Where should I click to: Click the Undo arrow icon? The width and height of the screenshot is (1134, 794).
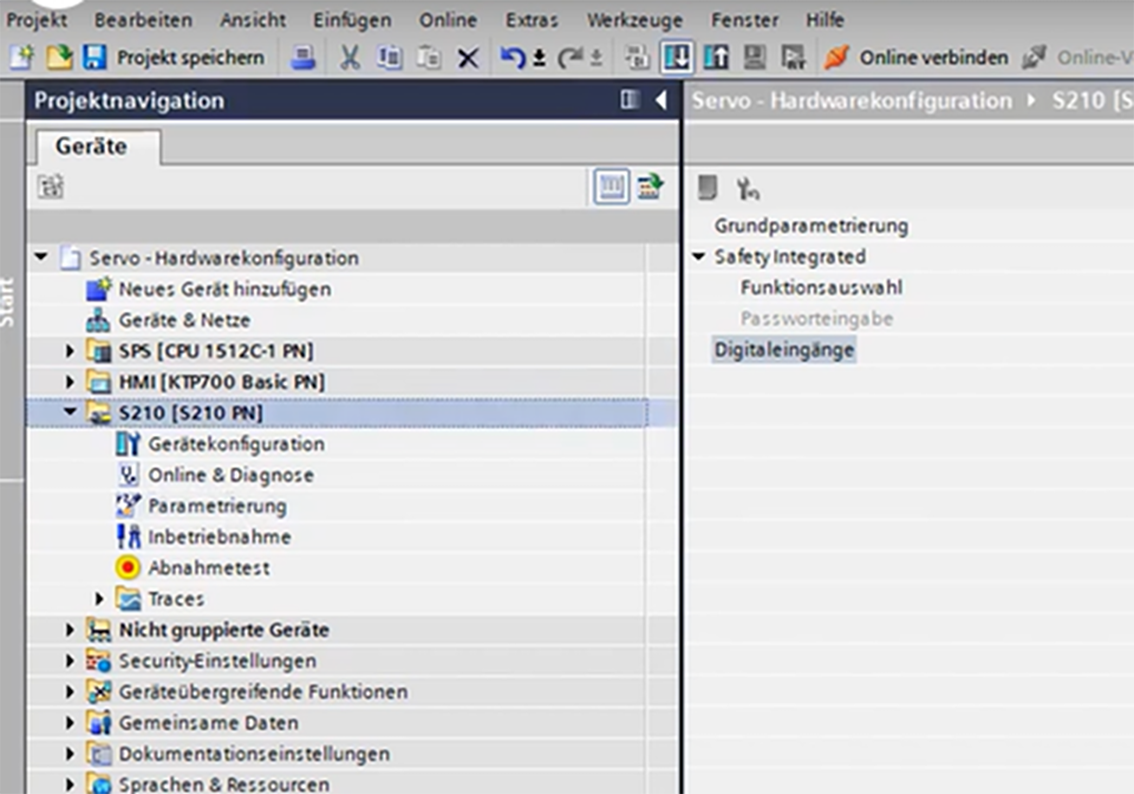[x=512, y=57]
